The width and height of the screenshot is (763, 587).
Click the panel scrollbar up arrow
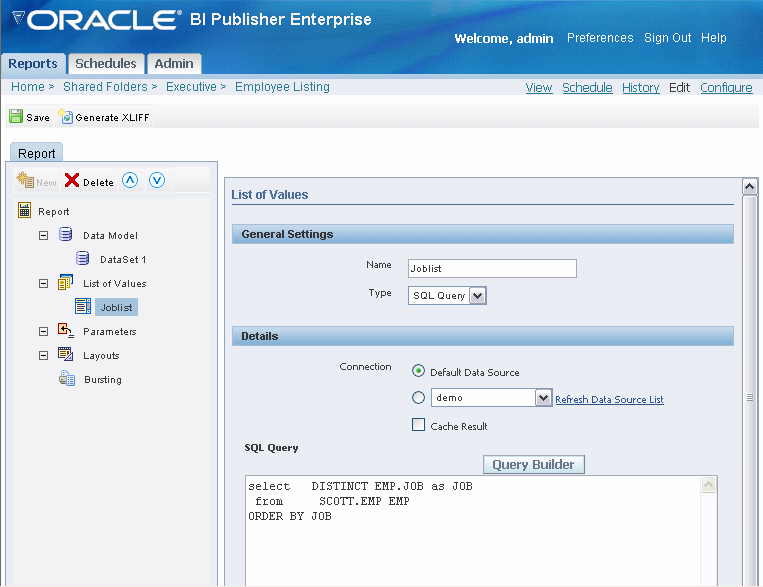coord(749,186)
